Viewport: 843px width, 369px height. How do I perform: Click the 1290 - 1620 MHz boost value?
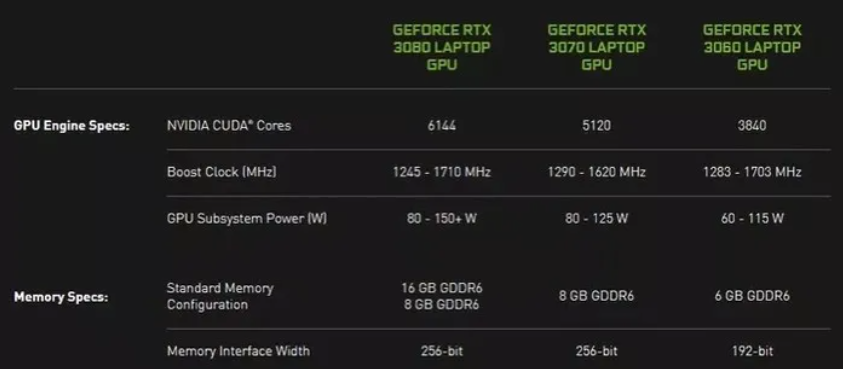coord(597,172)
